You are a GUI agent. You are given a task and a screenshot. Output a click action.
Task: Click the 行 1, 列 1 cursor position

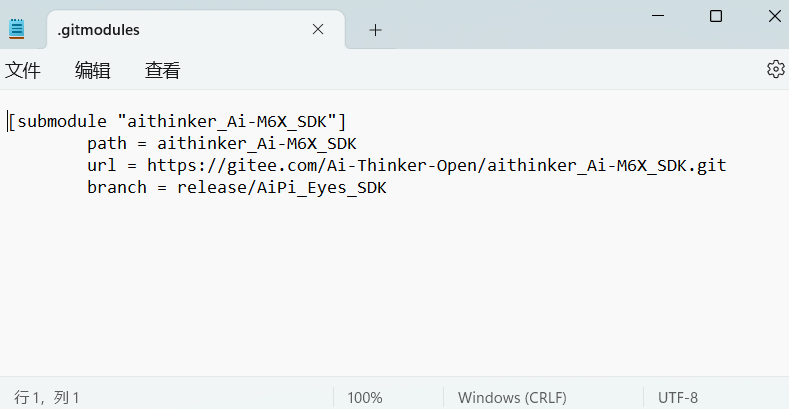pyautogui.click(x=46, y=398)
